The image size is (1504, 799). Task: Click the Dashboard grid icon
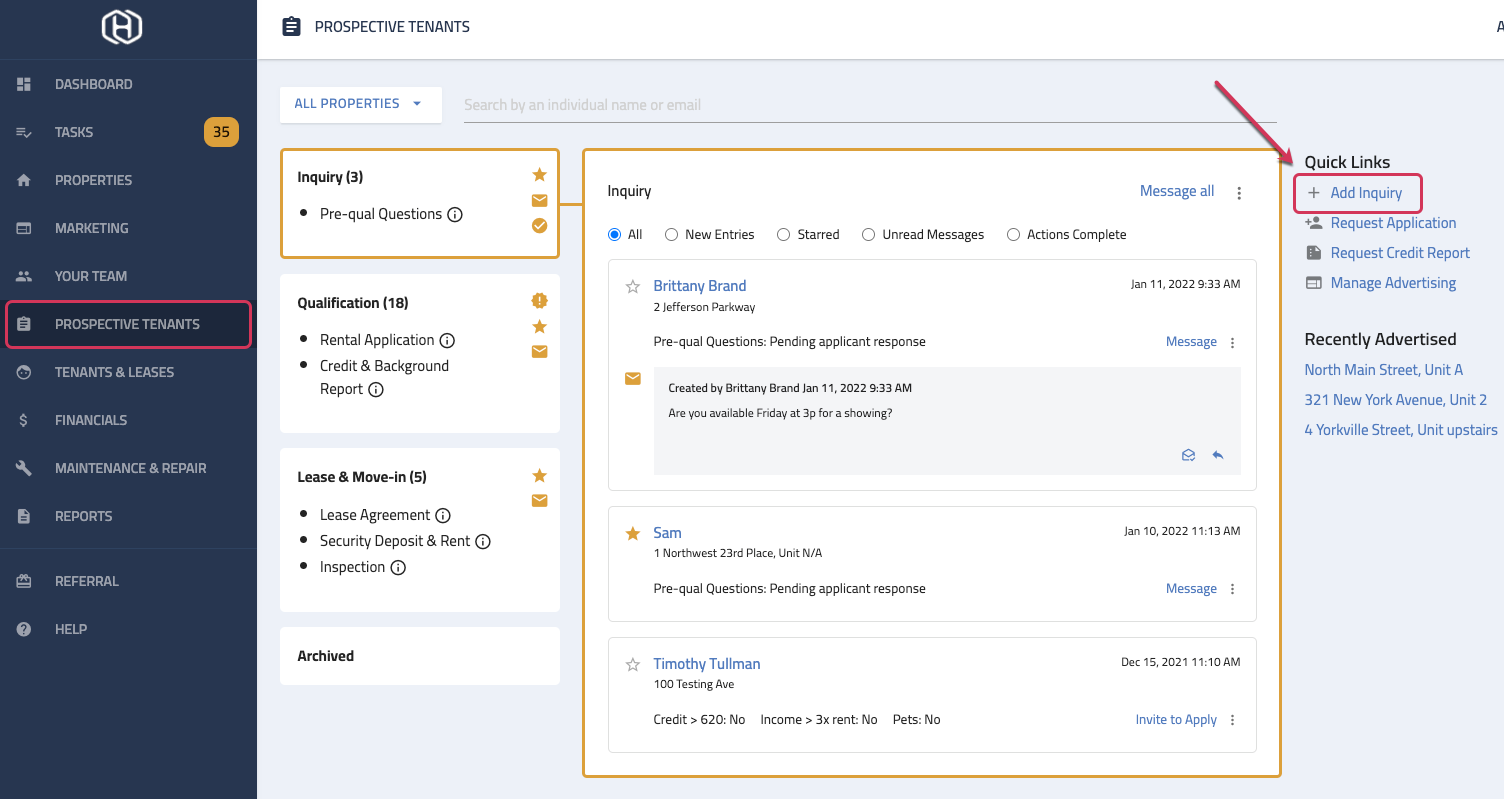pos(24,84)
